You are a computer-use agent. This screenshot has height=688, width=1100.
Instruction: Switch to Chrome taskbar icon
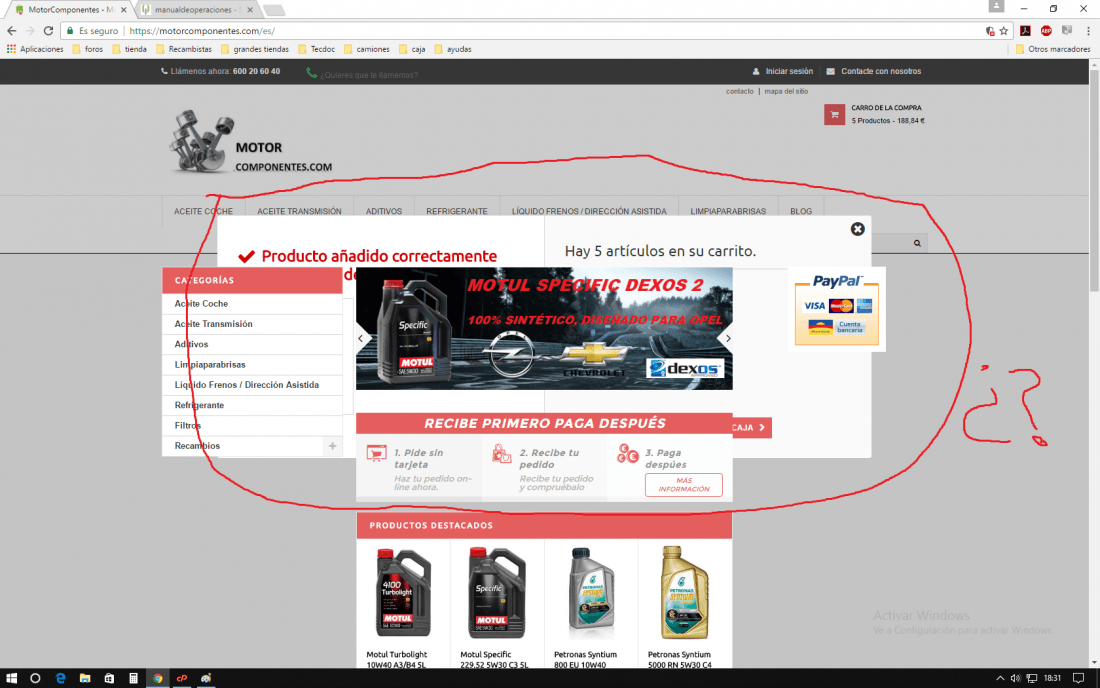158,678
